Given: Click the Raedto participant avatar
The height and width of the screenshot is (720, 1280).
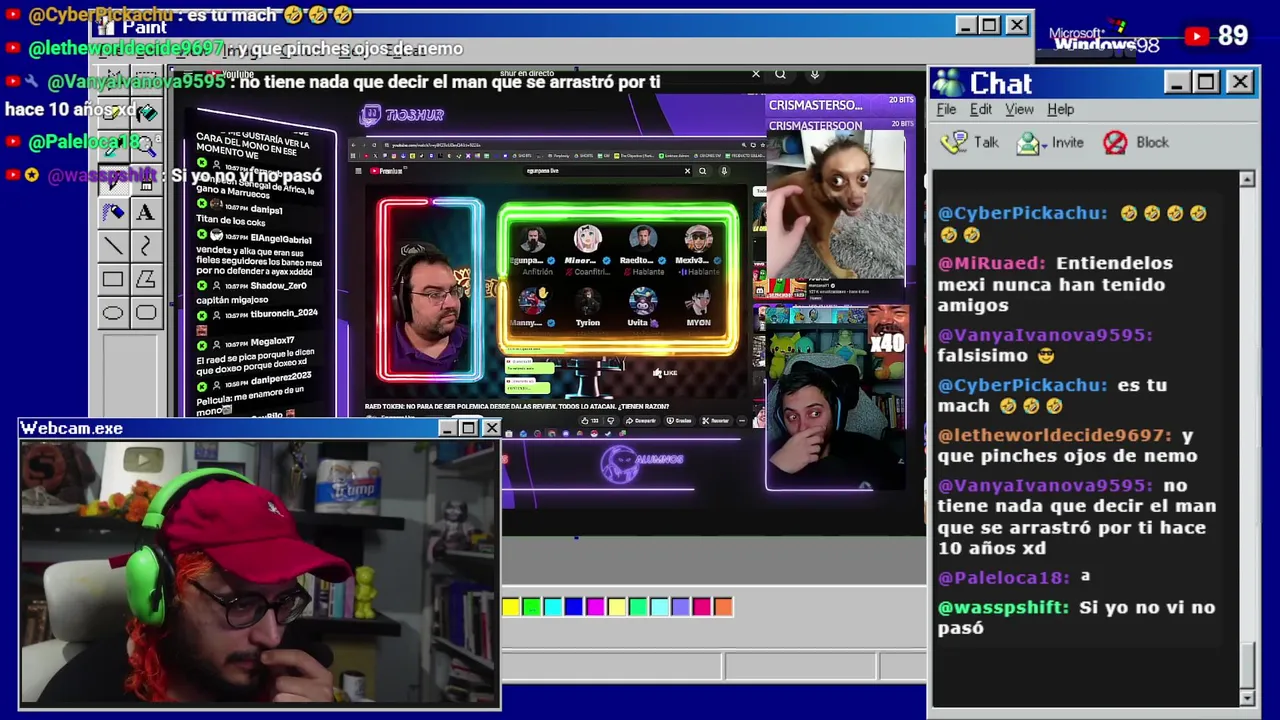Looking at the screenshot, I should [x=642, y=241].
